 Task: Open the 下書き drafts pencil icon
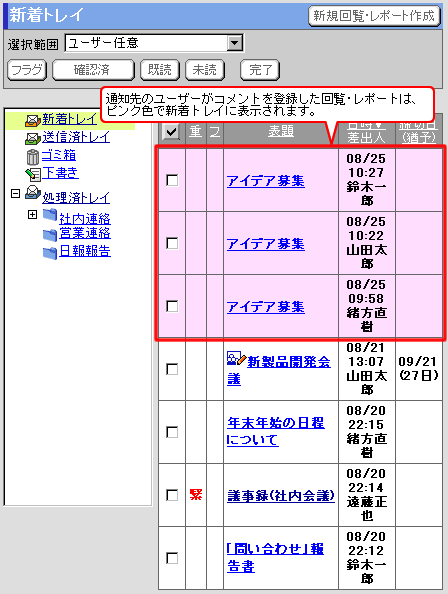(x=33, y=174)
